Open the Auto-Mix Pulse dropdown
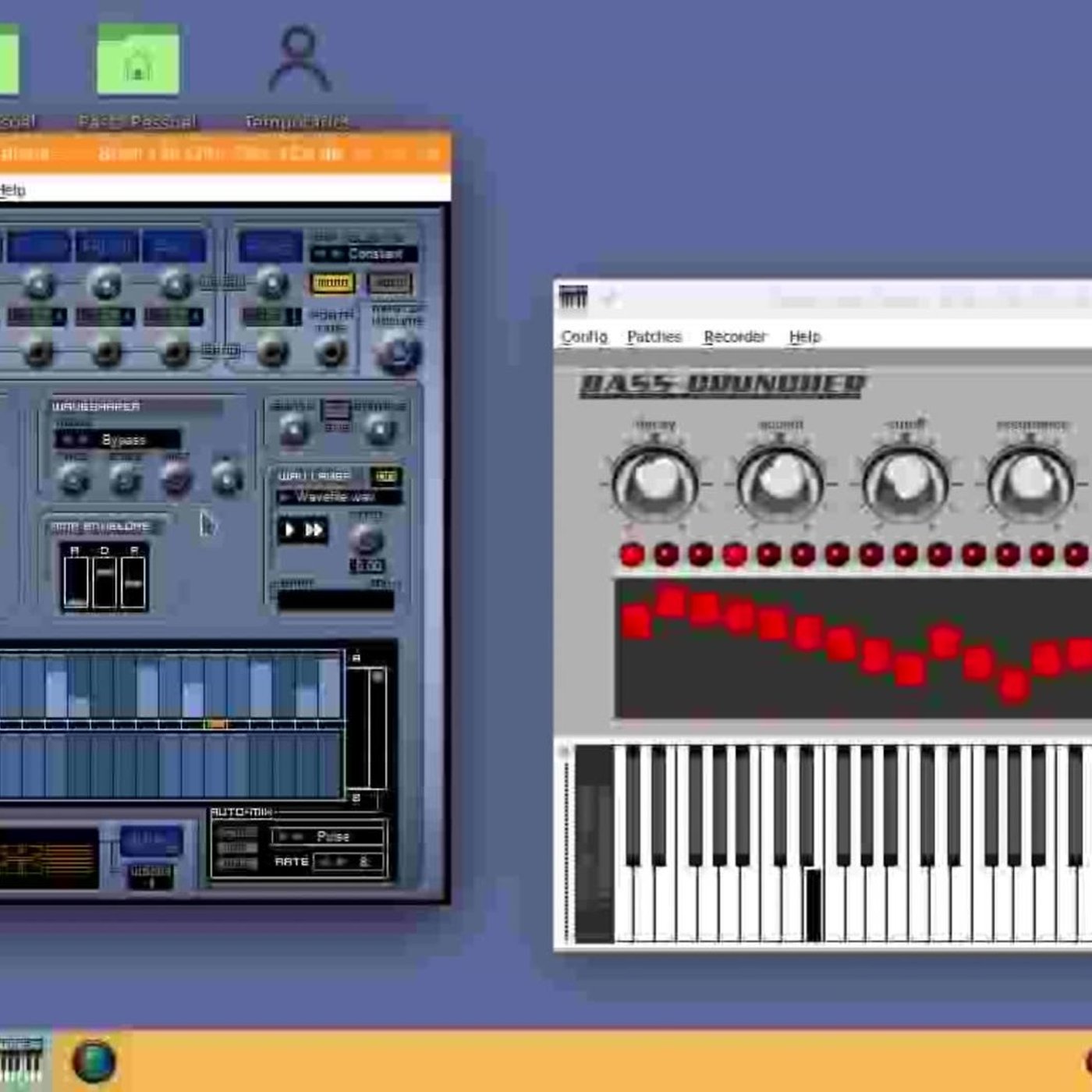The height and width of the screenshot is (1092, 1092). [328, 837]
